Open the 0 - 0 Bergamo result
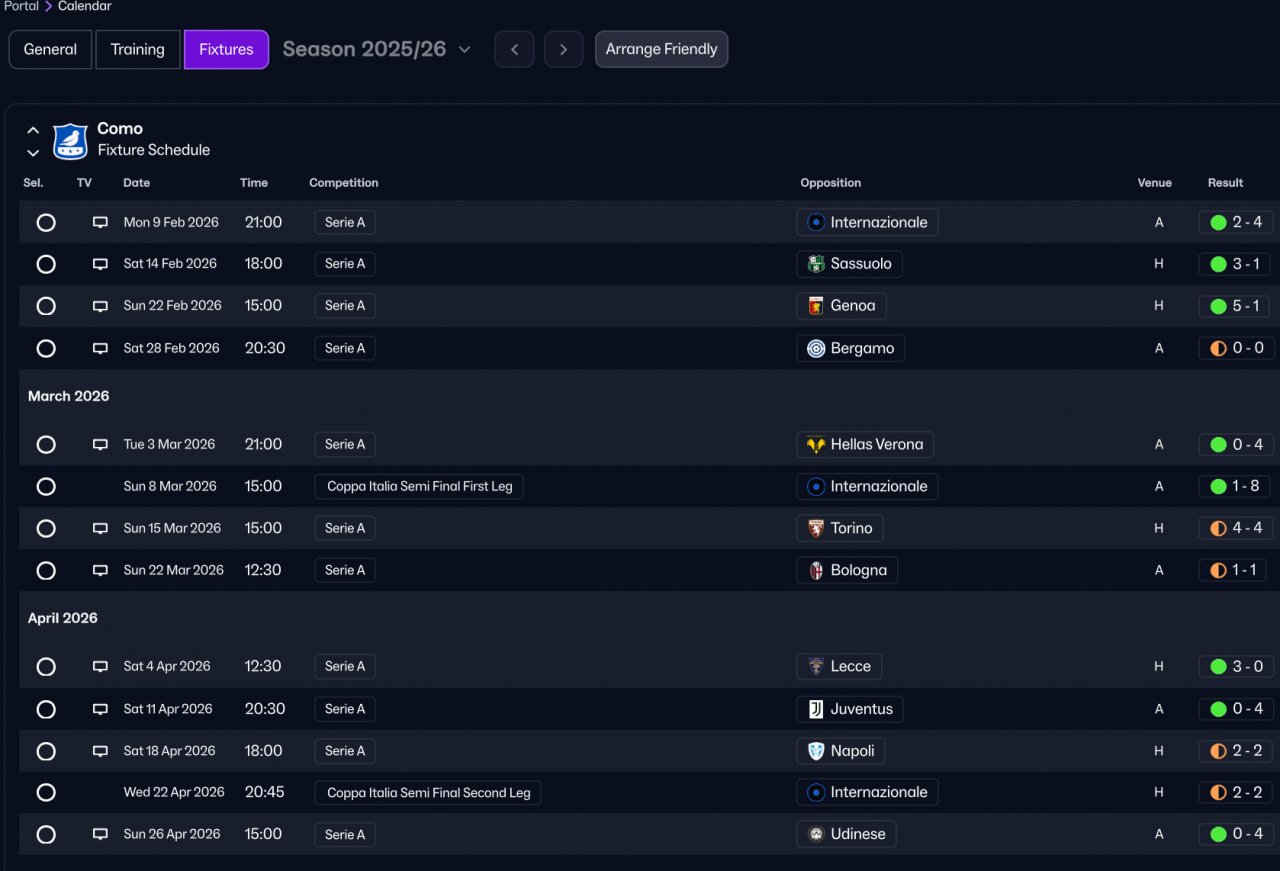The image size is (1280, 871). click(1236, 348)
